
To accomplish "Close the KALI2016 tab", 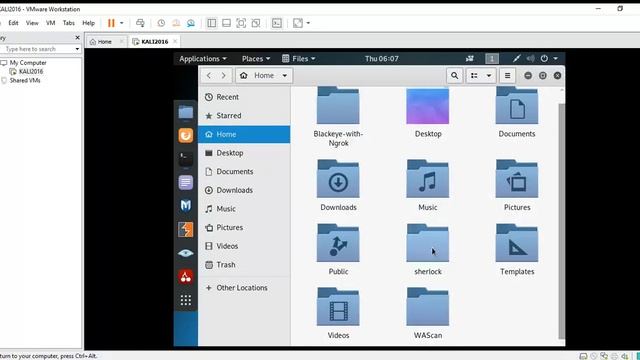I will 175,42.
